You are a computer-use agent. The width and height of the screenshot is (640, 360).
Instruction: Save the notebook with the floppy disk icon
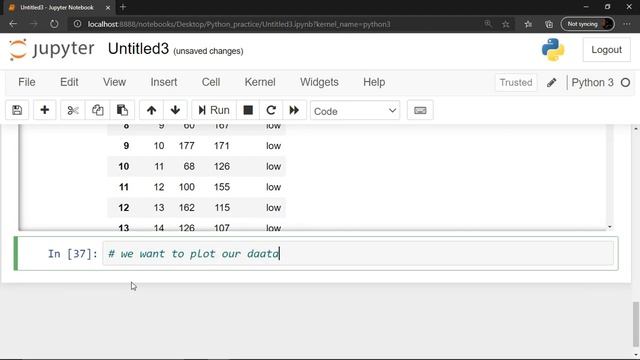[x=17, y=110]
